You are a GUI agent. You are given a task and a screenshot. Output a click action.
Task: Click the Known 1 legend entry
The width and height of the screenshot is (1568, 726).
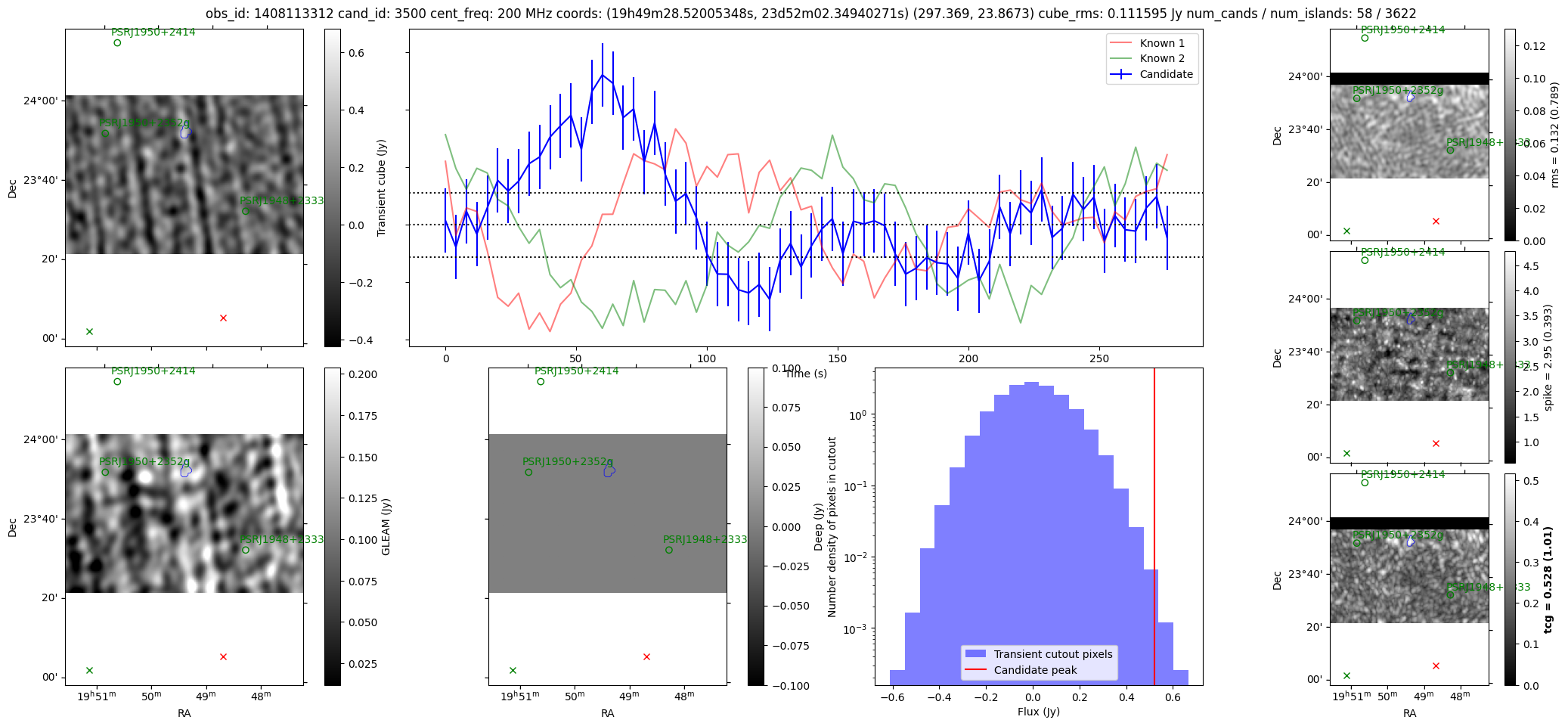pos(1162,43)
